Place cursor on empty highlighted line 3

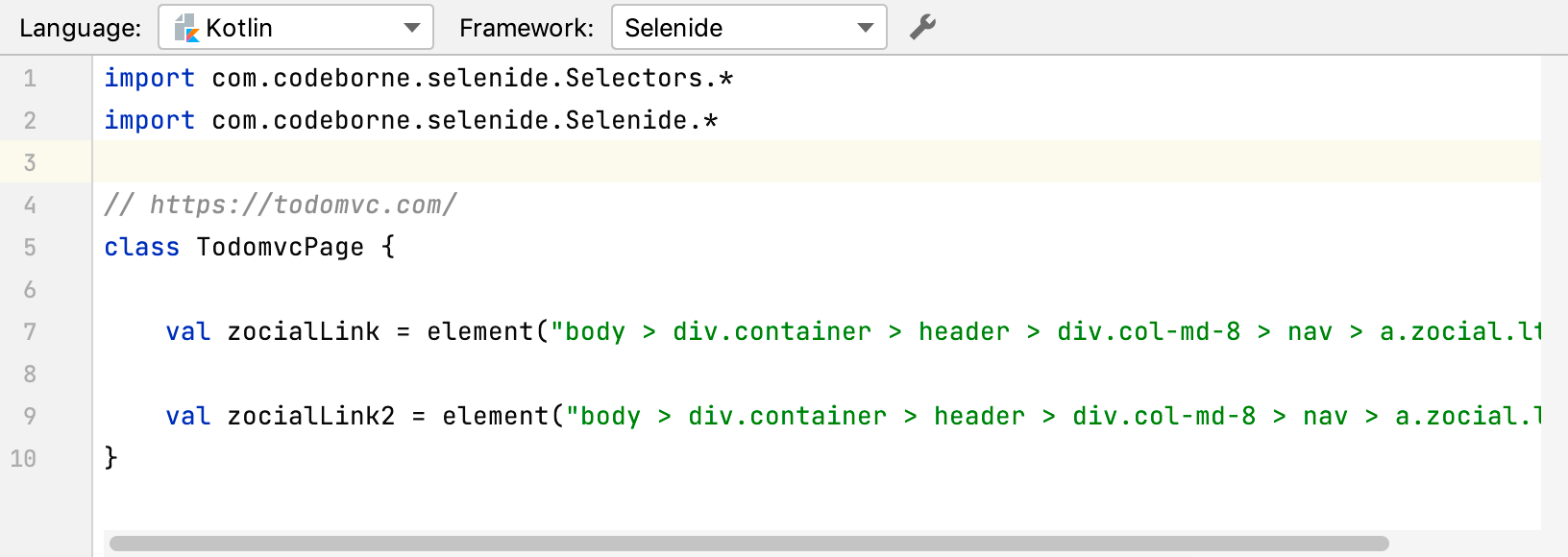(x=576, y=162)
